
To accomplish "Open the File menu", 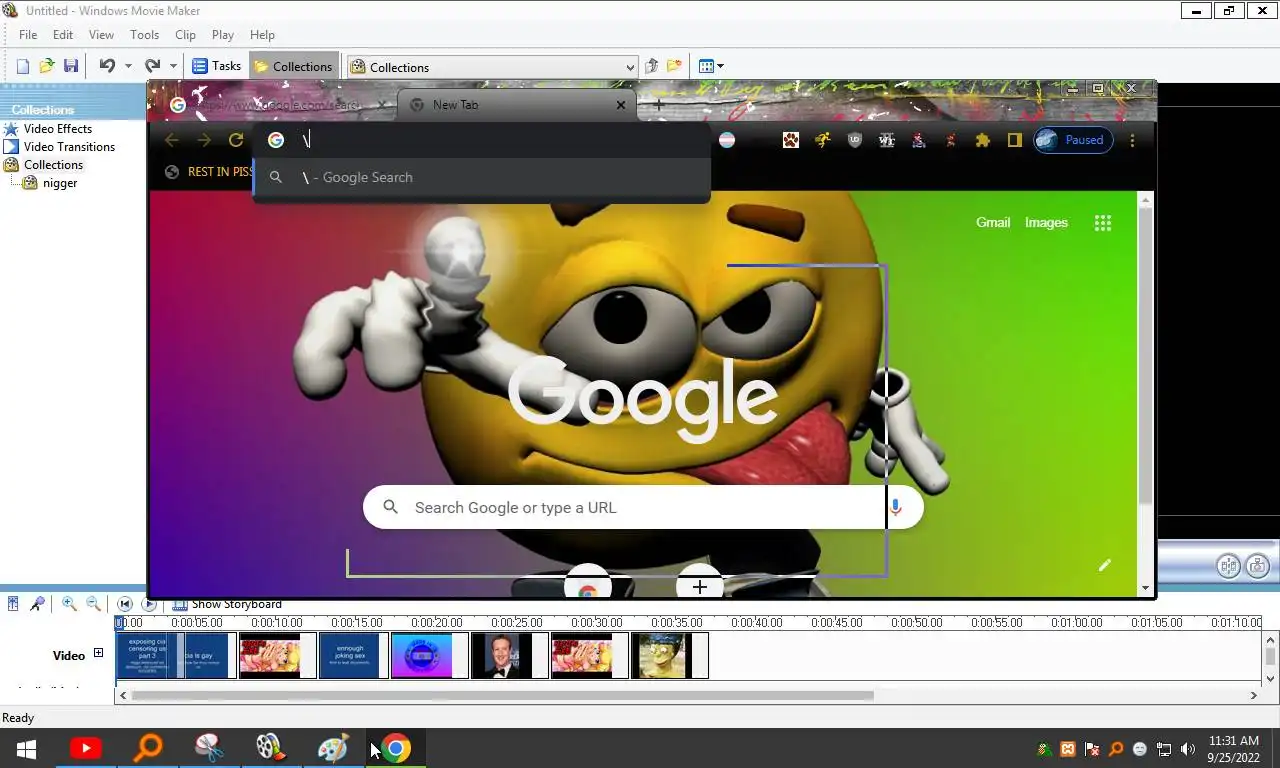I will pos(28,34).
